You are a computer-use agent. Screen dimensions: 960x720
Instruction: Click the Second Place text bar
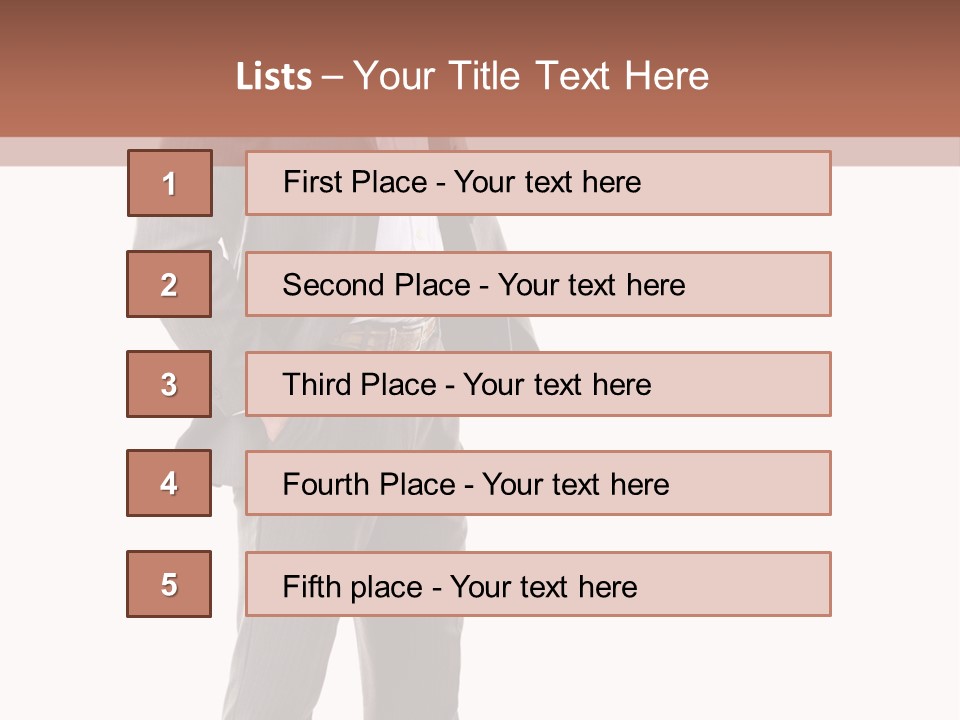point(538,284)
